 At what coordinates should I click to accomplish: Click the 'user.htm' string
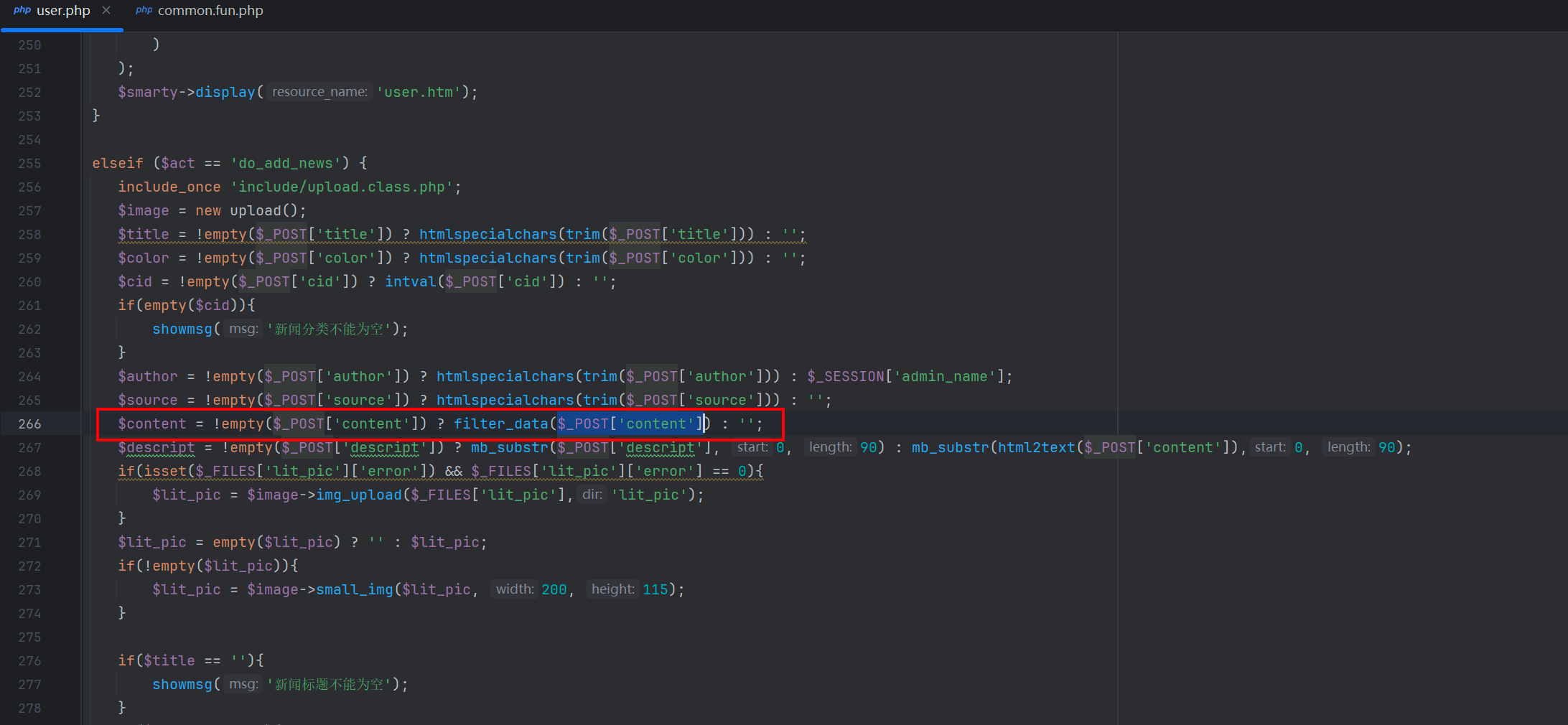coord(419,93)
